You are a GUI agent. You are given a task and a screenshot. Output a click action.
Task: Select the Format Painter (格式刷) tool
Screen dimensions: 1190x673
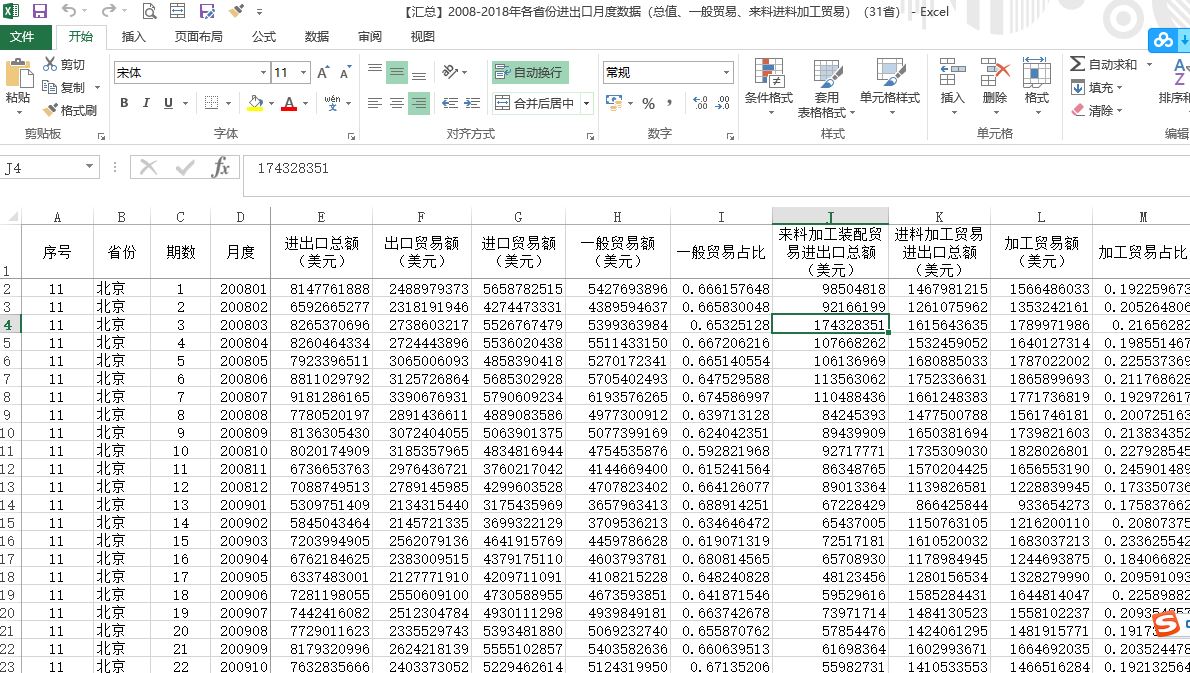tap(51, 110)
